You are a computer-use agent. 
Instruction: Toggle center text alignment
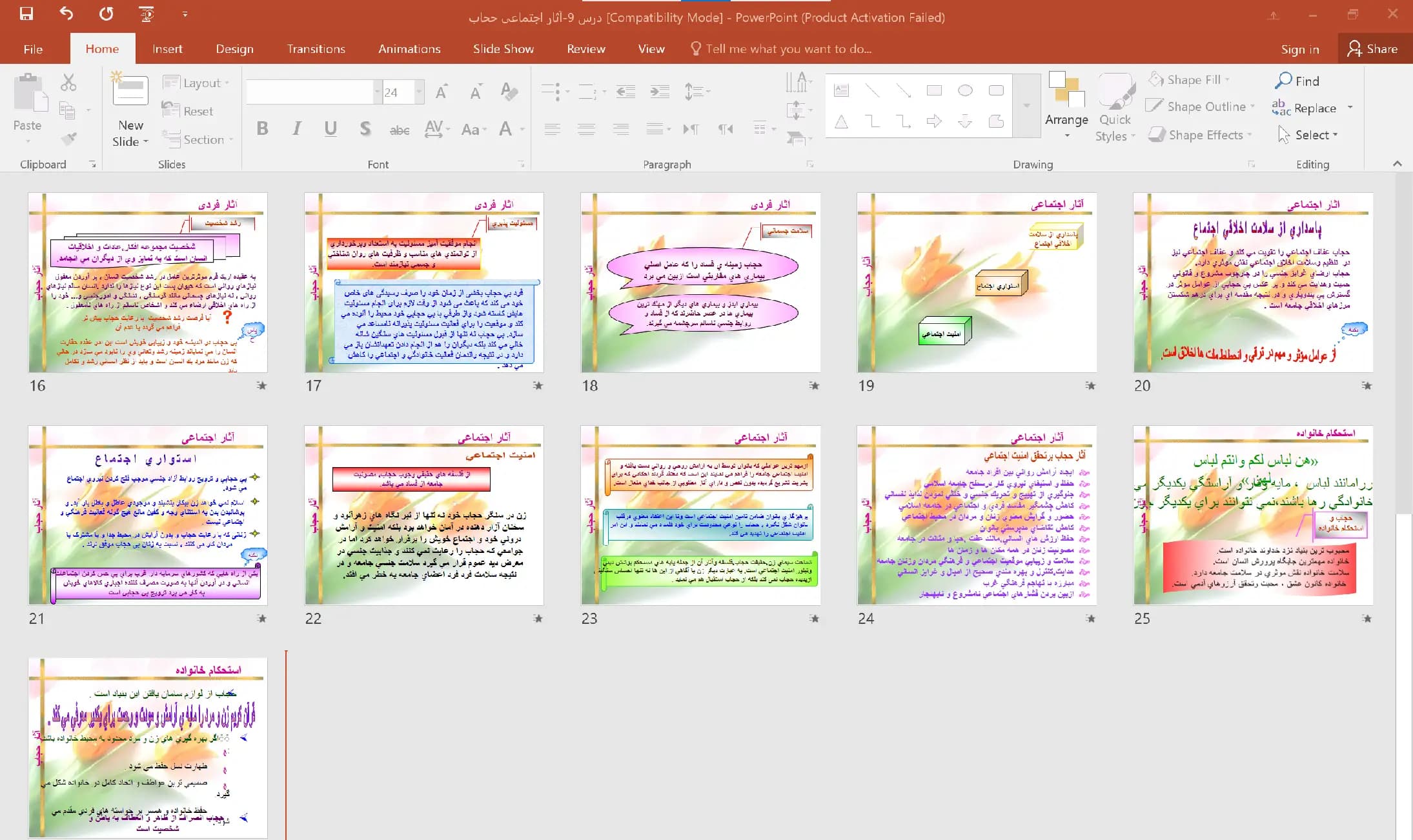pyautogui.click(x=586, y=129)
